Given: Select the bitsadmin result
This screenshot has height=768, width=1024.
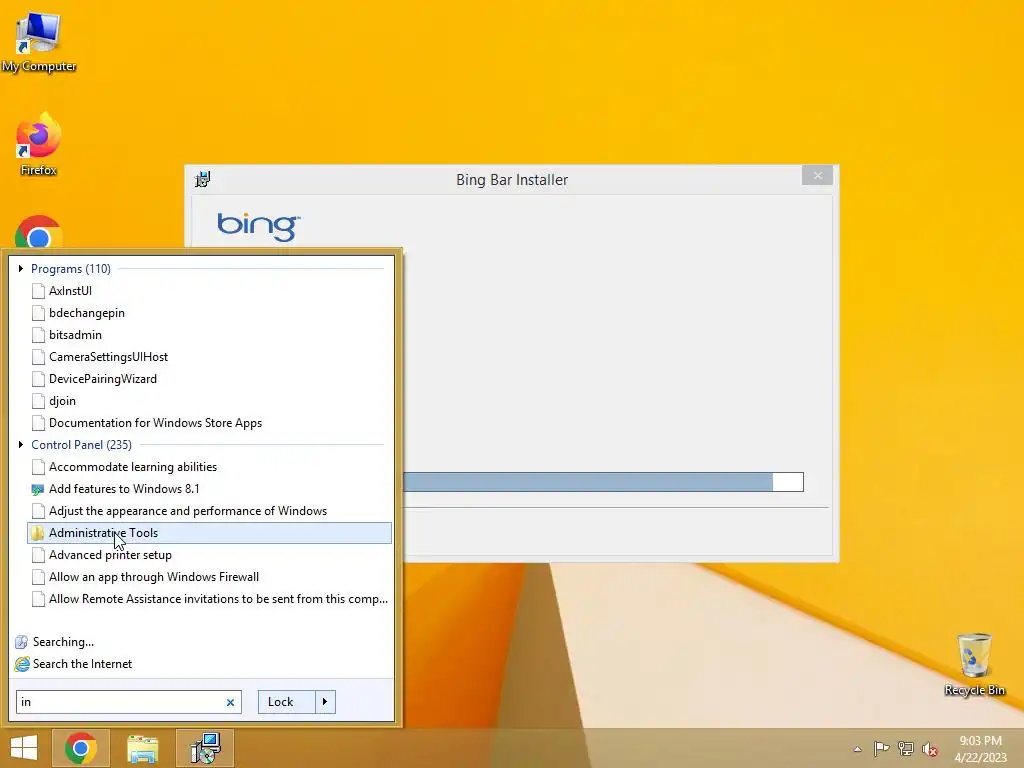Looking at the screenshot, I should pyautogui.click(x=209, y=335).
